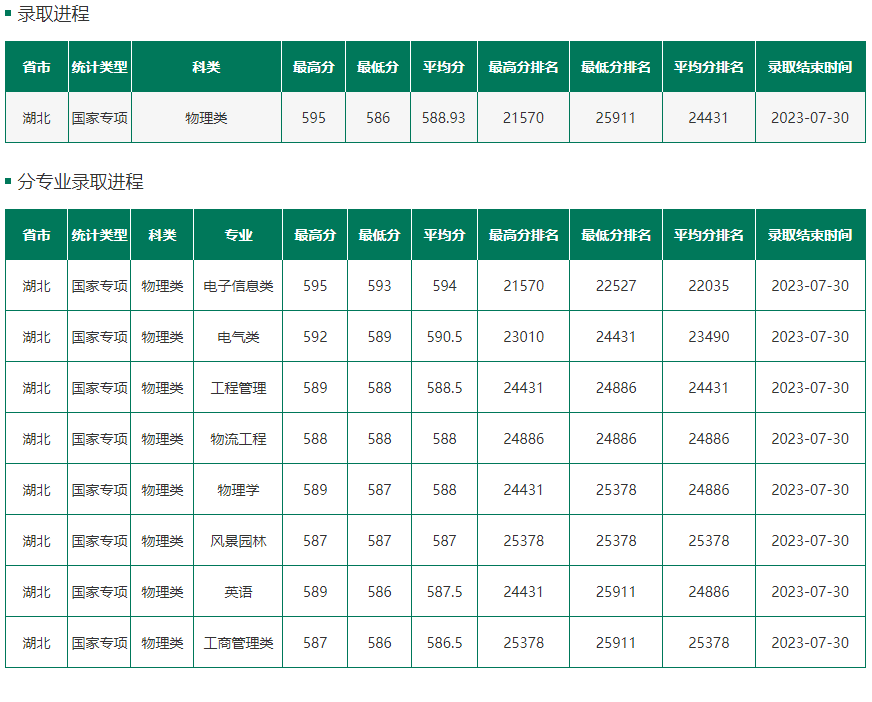The width and height of the screenshot is (872, 702).
Task: Click lowest rank '25911' in 工商管理类 row
Action: [616, 643]
